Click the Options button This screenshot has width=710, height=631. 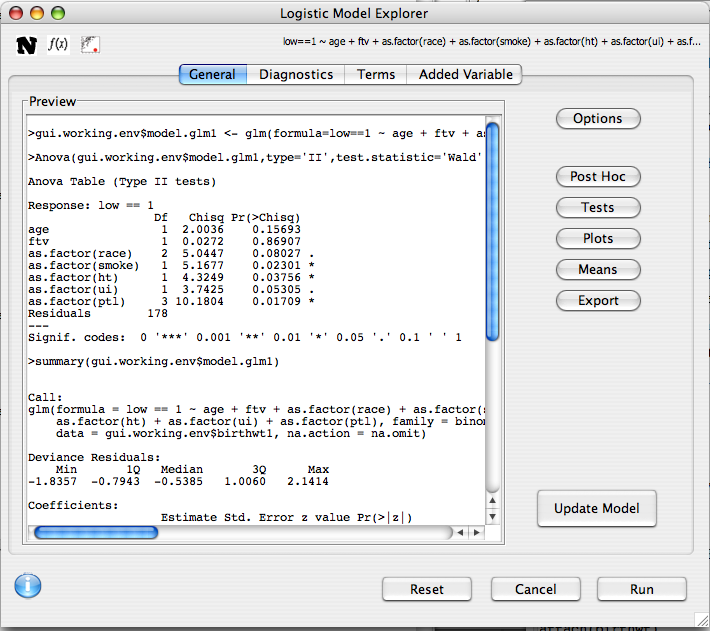click(x=598, y=119)
